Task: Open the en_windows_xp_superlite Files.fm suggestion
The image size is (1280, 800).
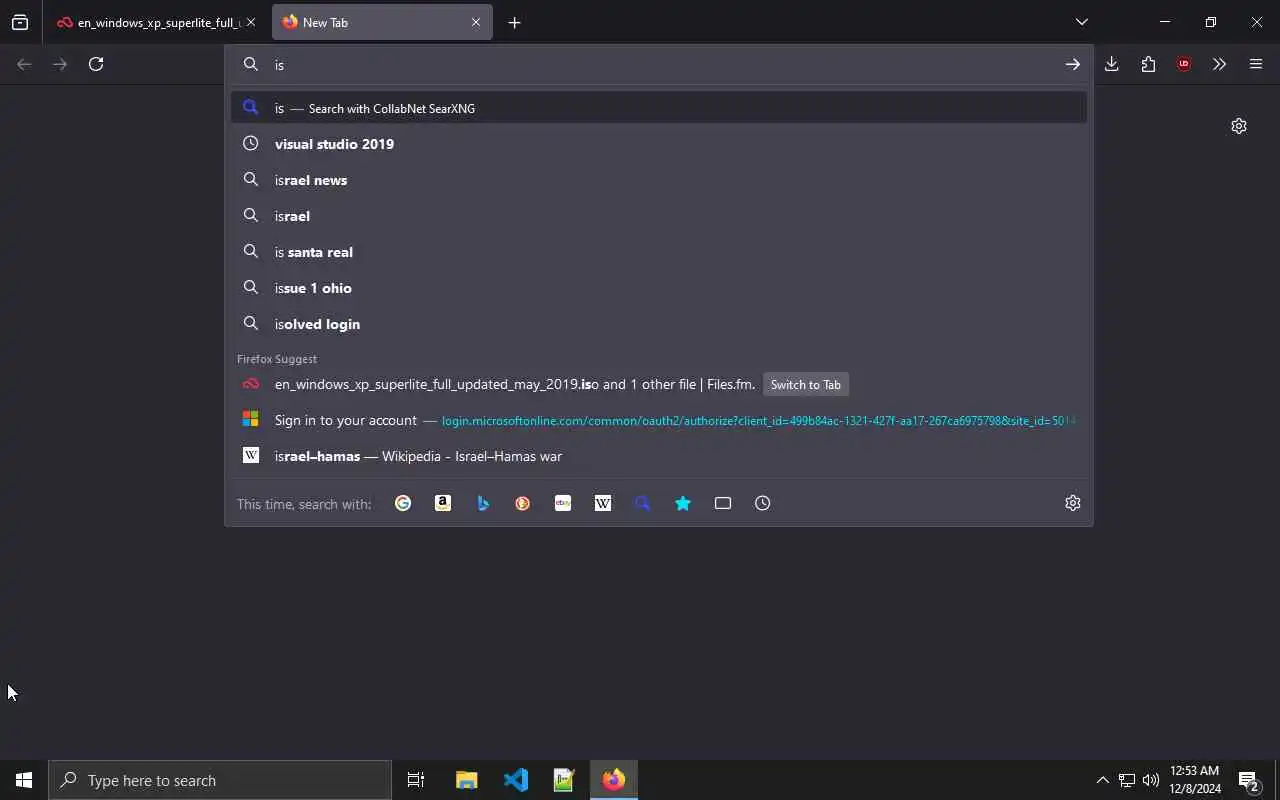Action: click(659, 384)
